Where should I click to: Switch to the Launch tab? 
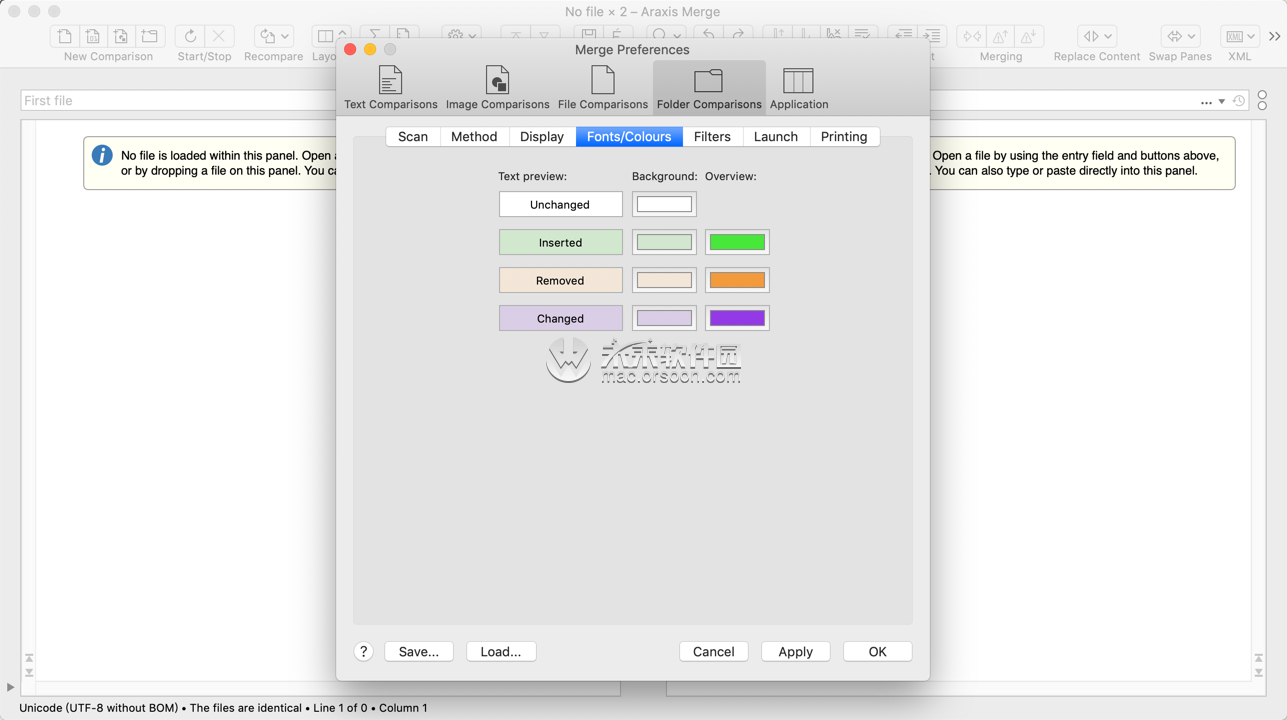(x=776, y=136)
